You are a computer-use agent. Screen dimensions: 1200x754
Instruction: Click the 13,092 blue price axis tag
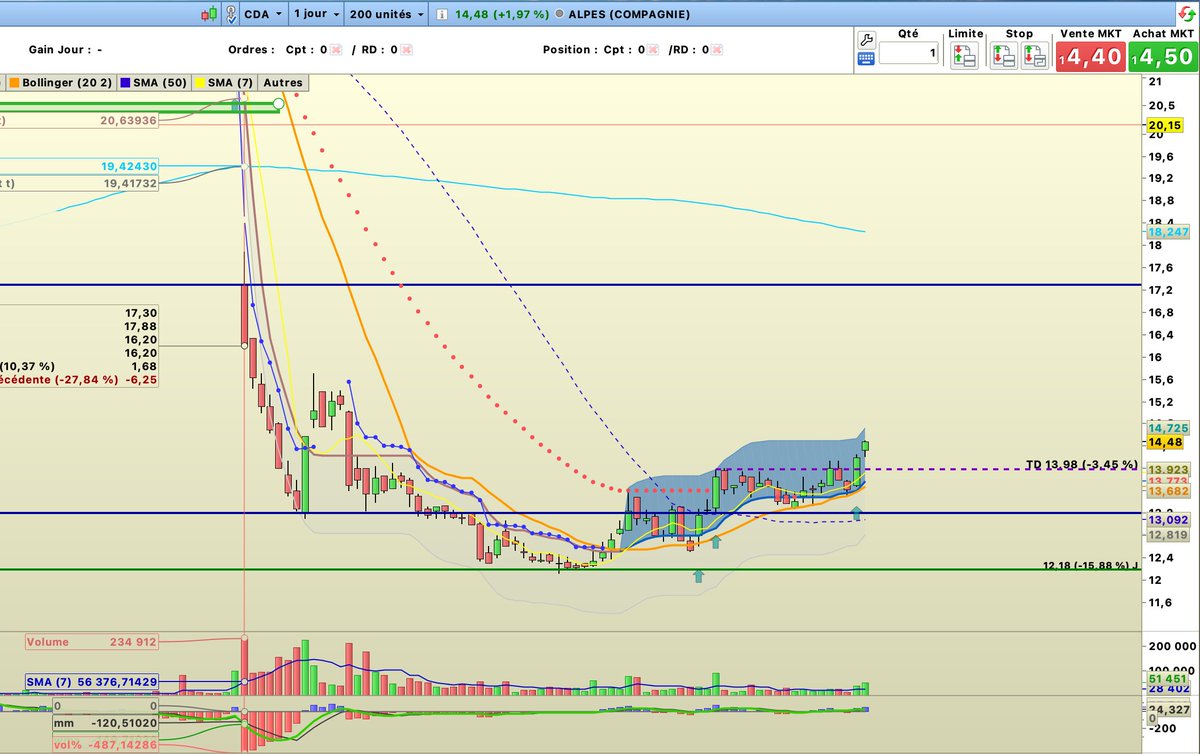(x=1168, y=520)
